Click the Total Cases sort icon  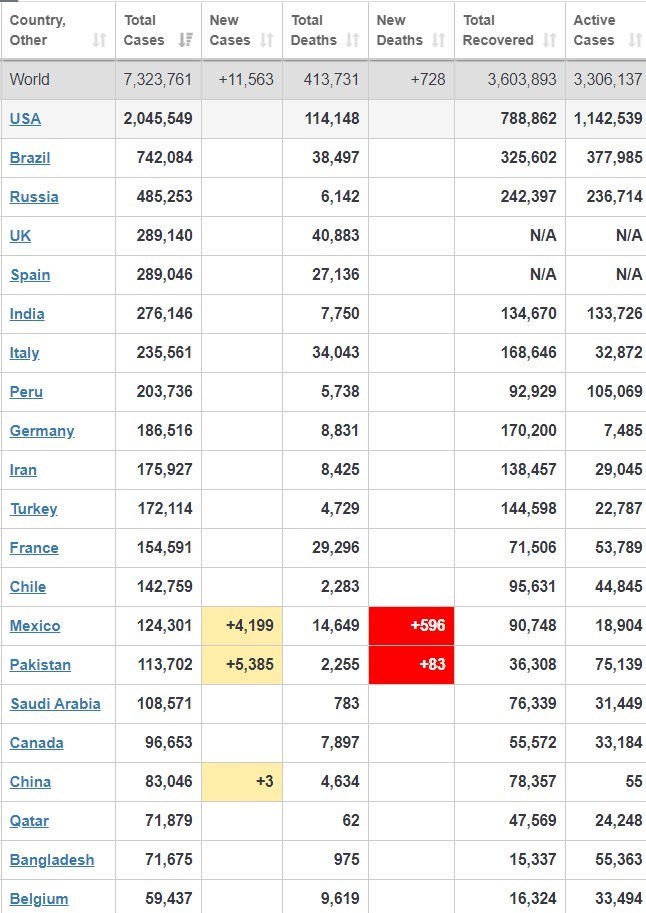(x=185, y=40)
